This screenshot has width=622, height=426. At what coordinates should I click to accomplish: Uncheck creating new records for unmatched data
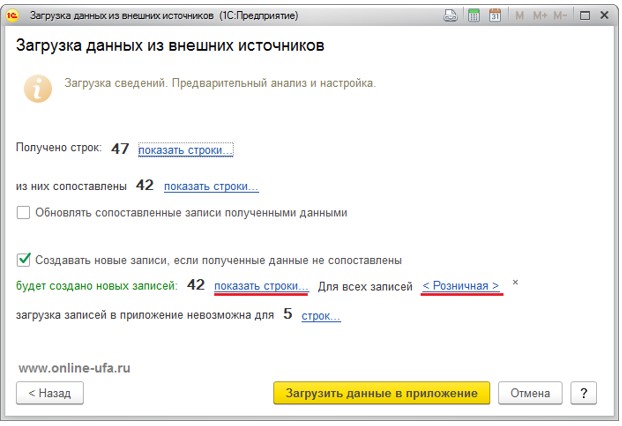pyautogui.click(x=23, y=260)
